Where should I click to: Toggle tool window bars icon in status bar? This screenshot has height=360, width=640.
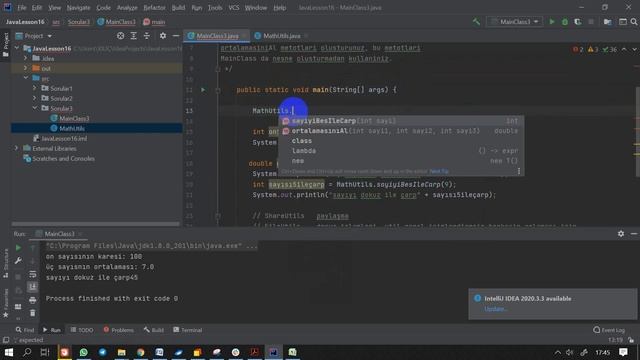6,340
